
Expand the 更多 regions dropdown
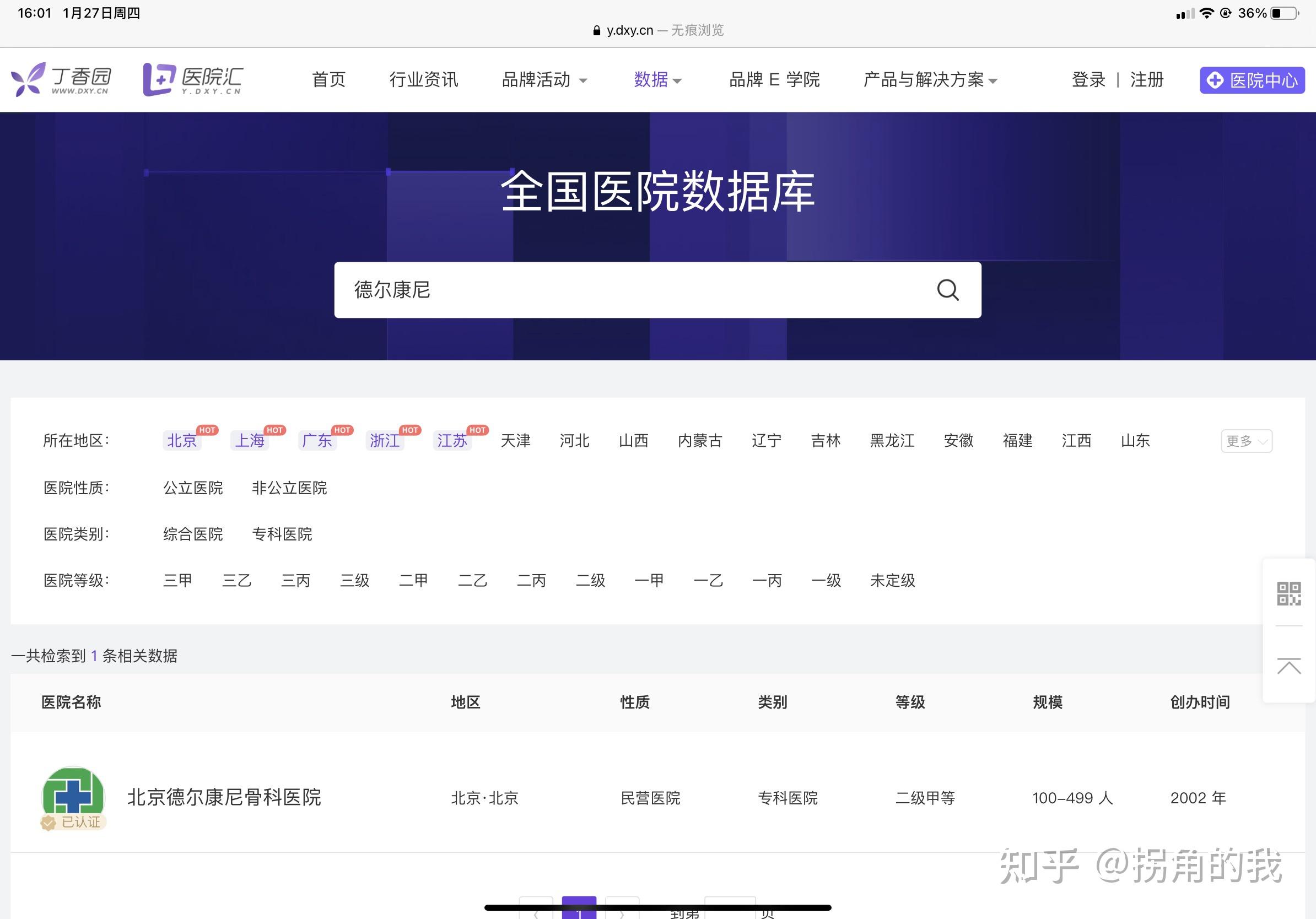click(x=1246, y=441)
